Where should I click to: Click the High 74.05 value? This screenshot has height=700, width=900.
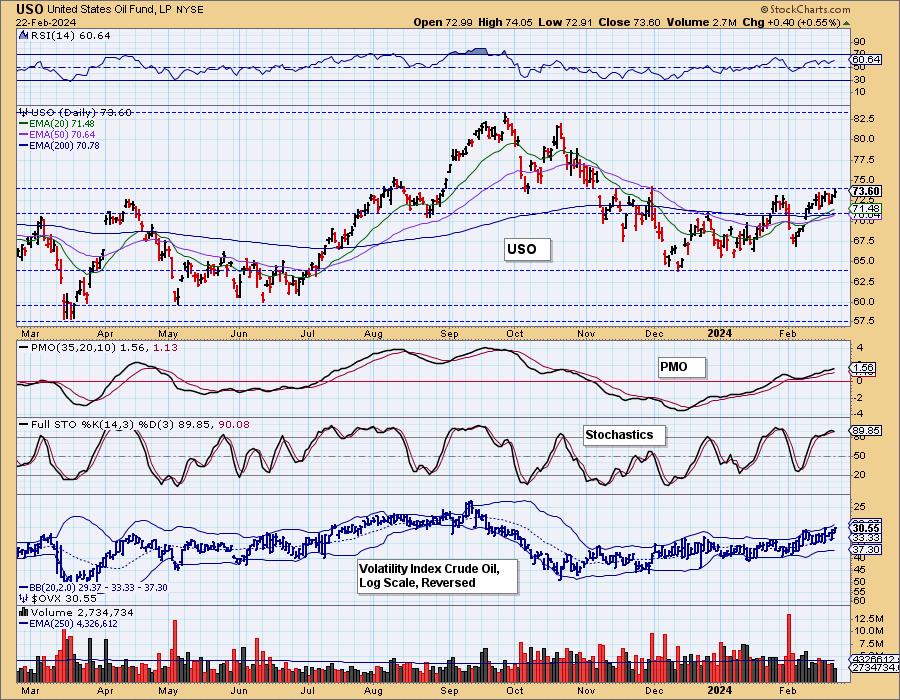pyautogui.click(x=505, y=22)
